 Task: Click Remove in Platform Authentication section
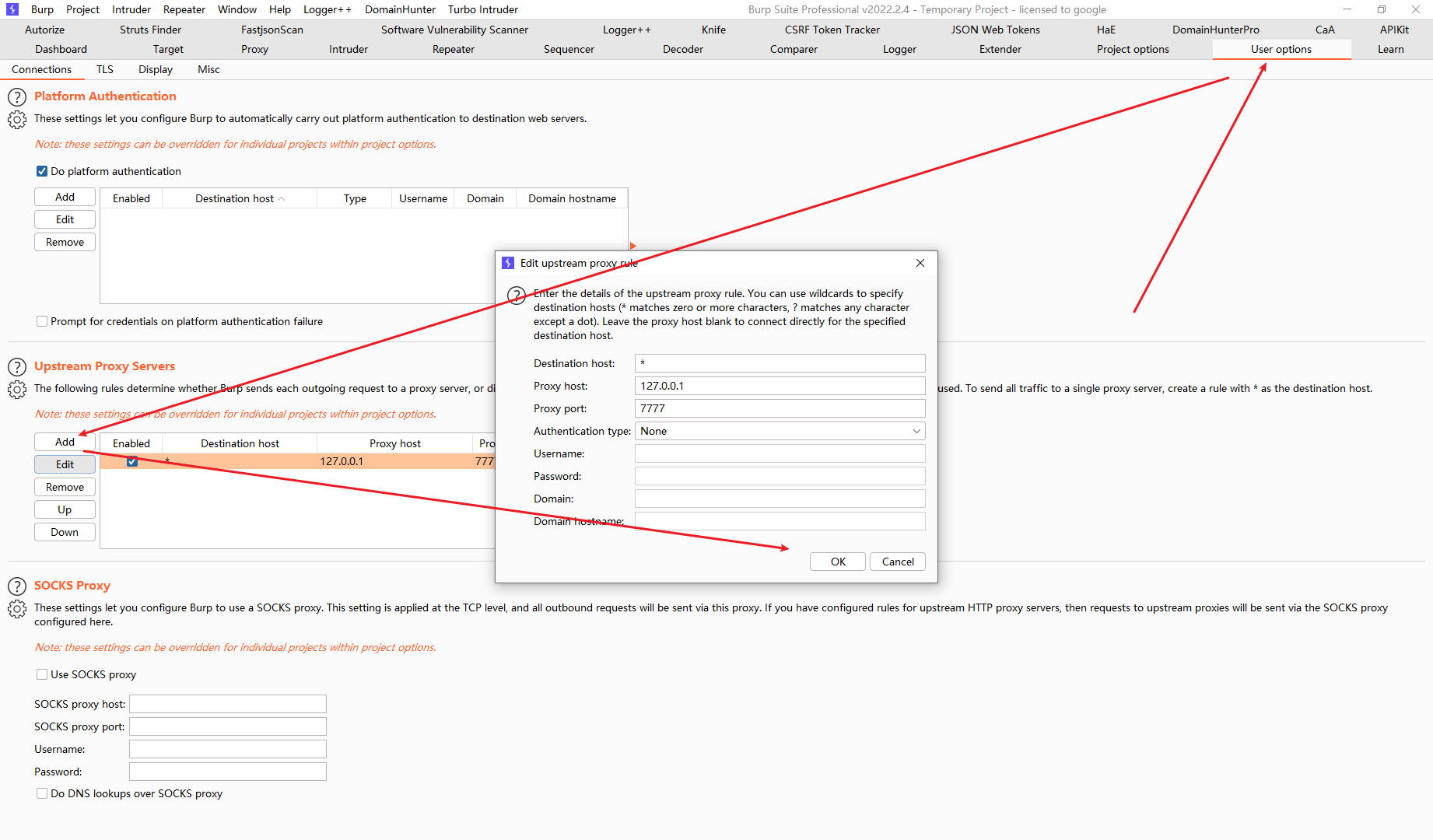pyautogui.click(x=65, y=242)
